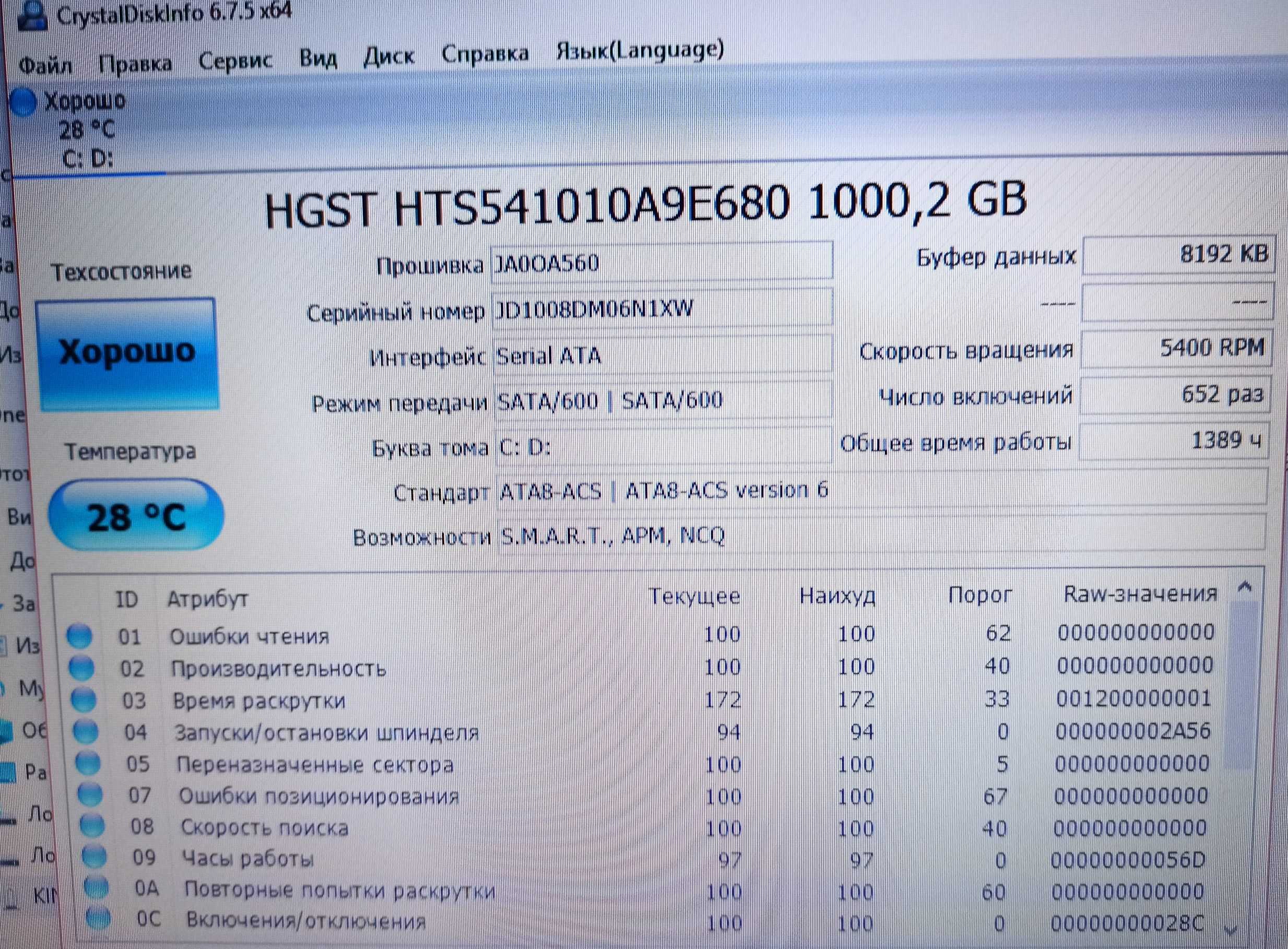Screen dimensions: 1288x949
Task: Click the attribute list scroll up arrow
Action: pyautogui.click(x=1244, y=587)
